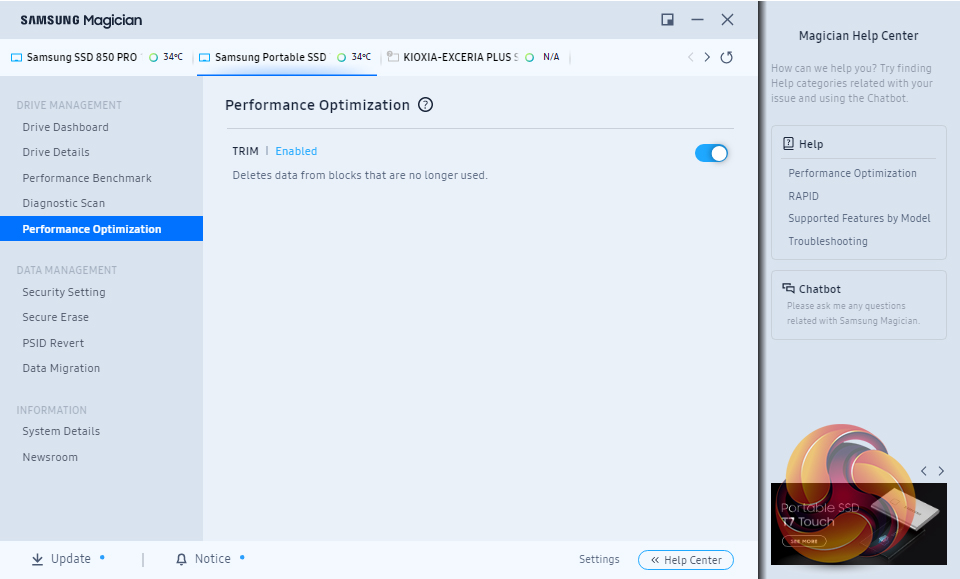Open Notice via the bell icon

click(x=181, y=559)
